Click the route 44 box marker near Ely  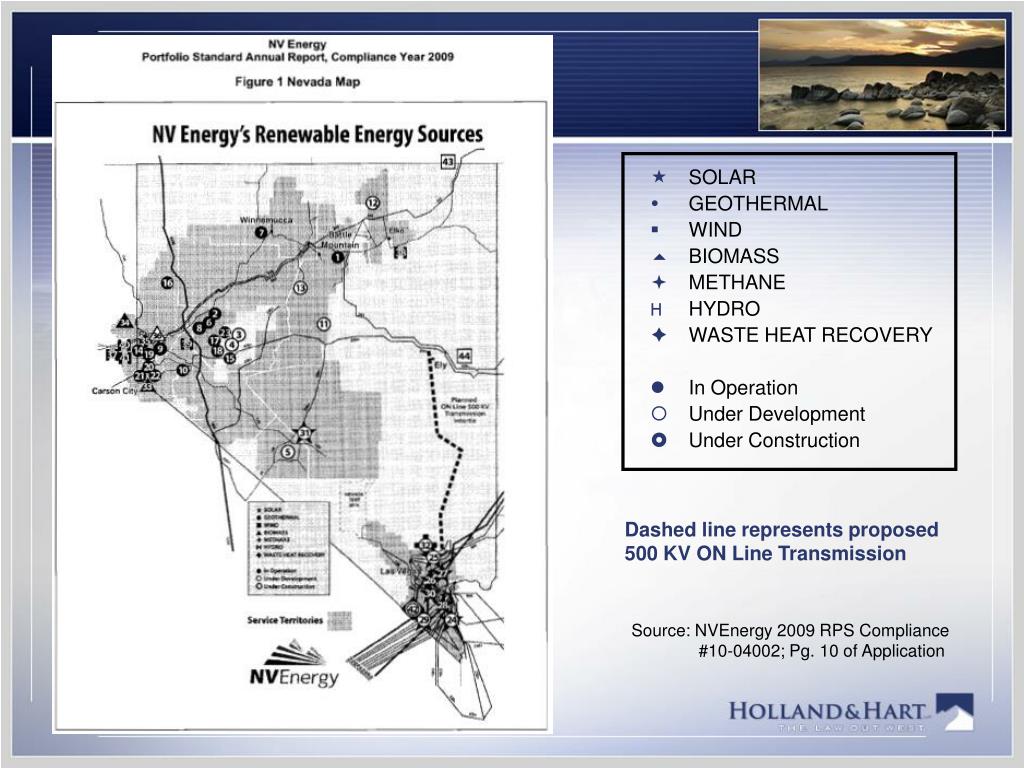pos(464,356)
